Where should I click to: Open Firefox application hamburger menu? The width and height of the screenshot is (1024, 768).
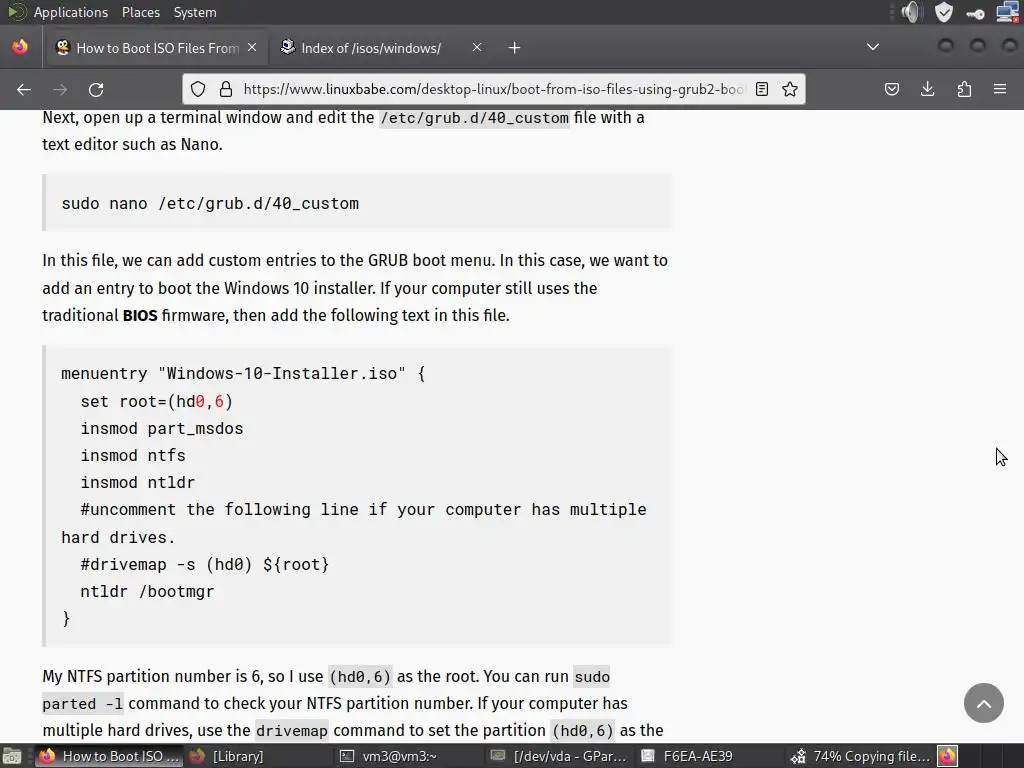[x=1000, y=89]
